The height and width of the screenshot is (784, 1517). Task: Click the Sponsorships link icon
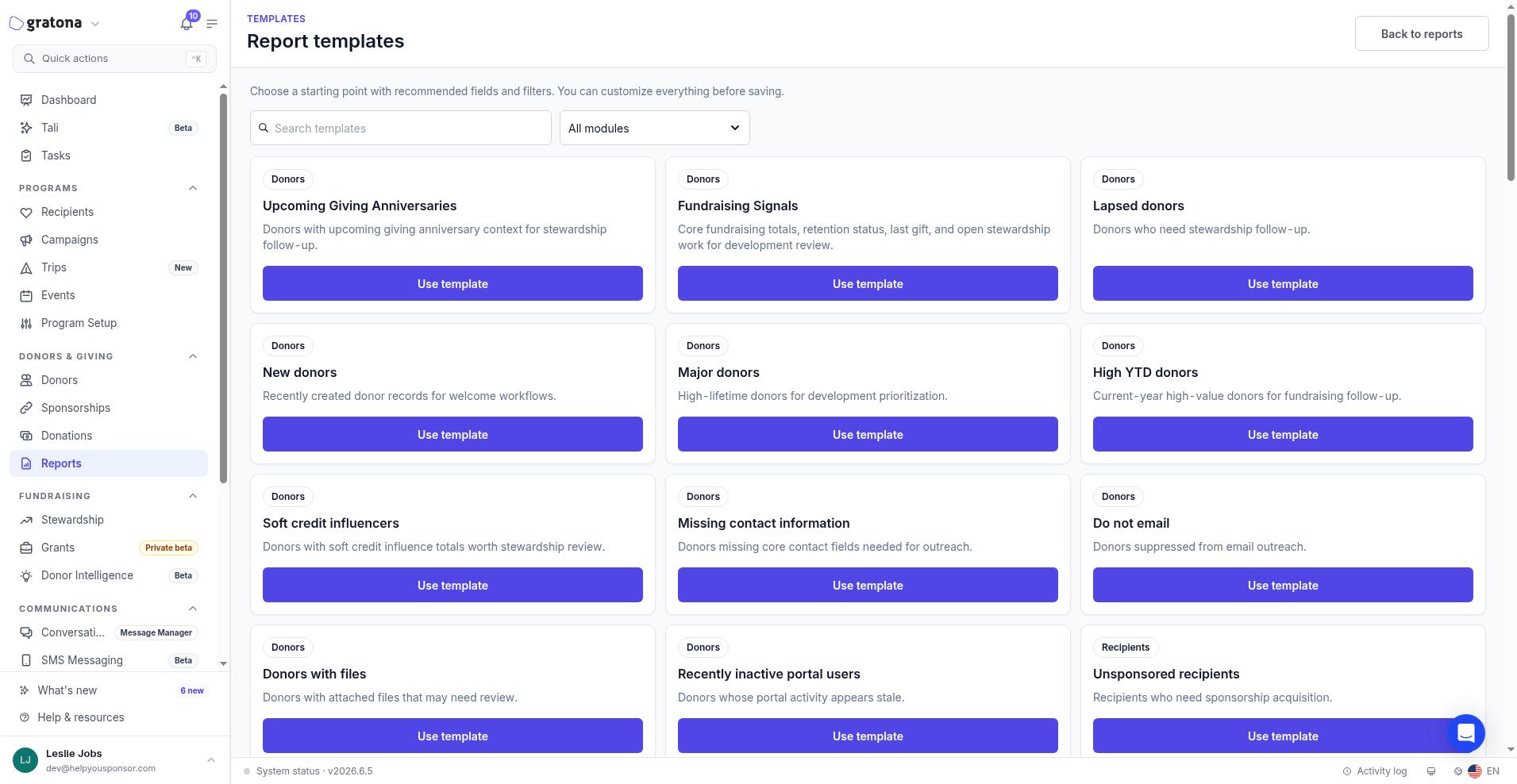pos(26,408)
